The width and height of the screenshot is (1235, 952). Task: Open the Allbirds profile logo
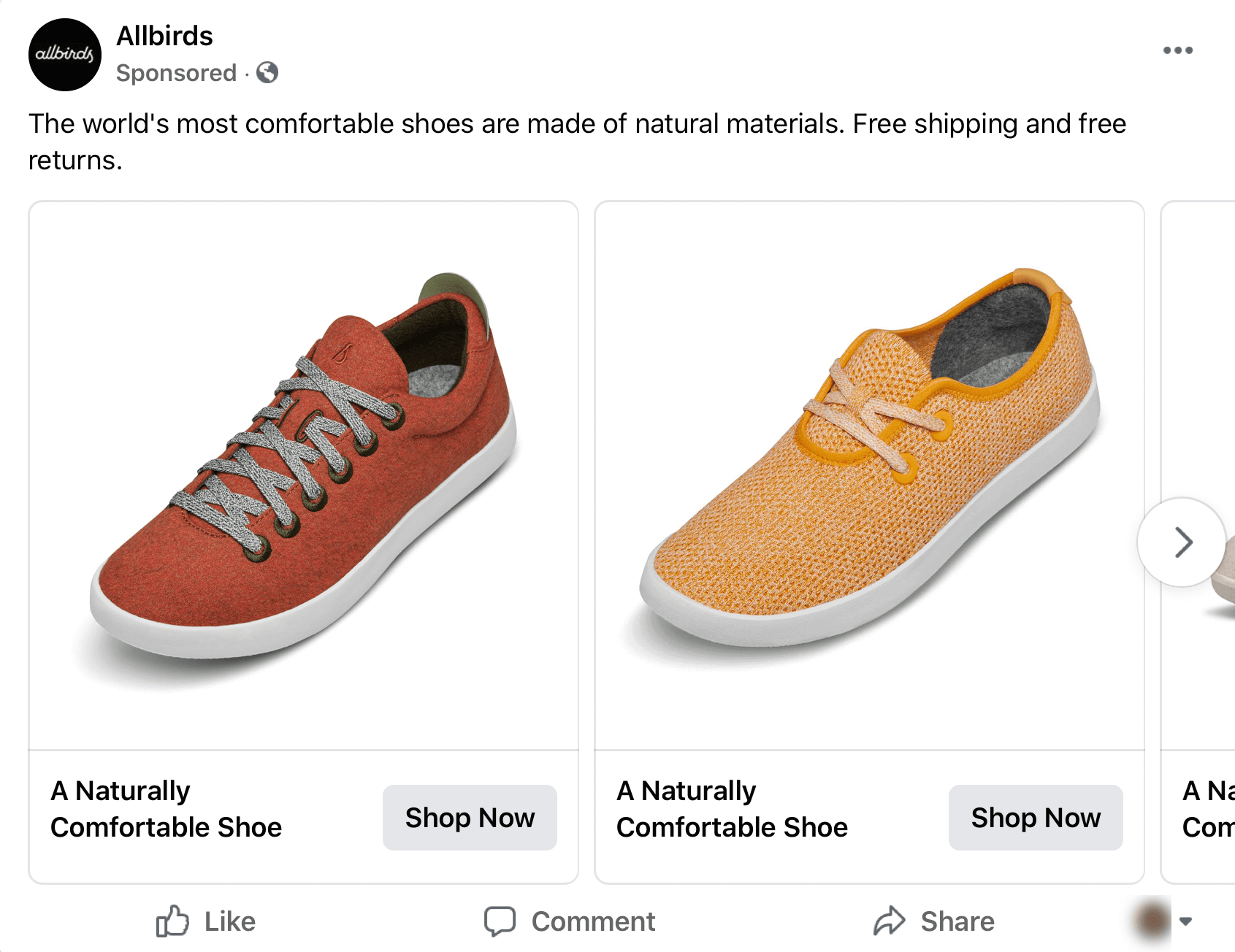pyautogui.click(x=64, y=55)
